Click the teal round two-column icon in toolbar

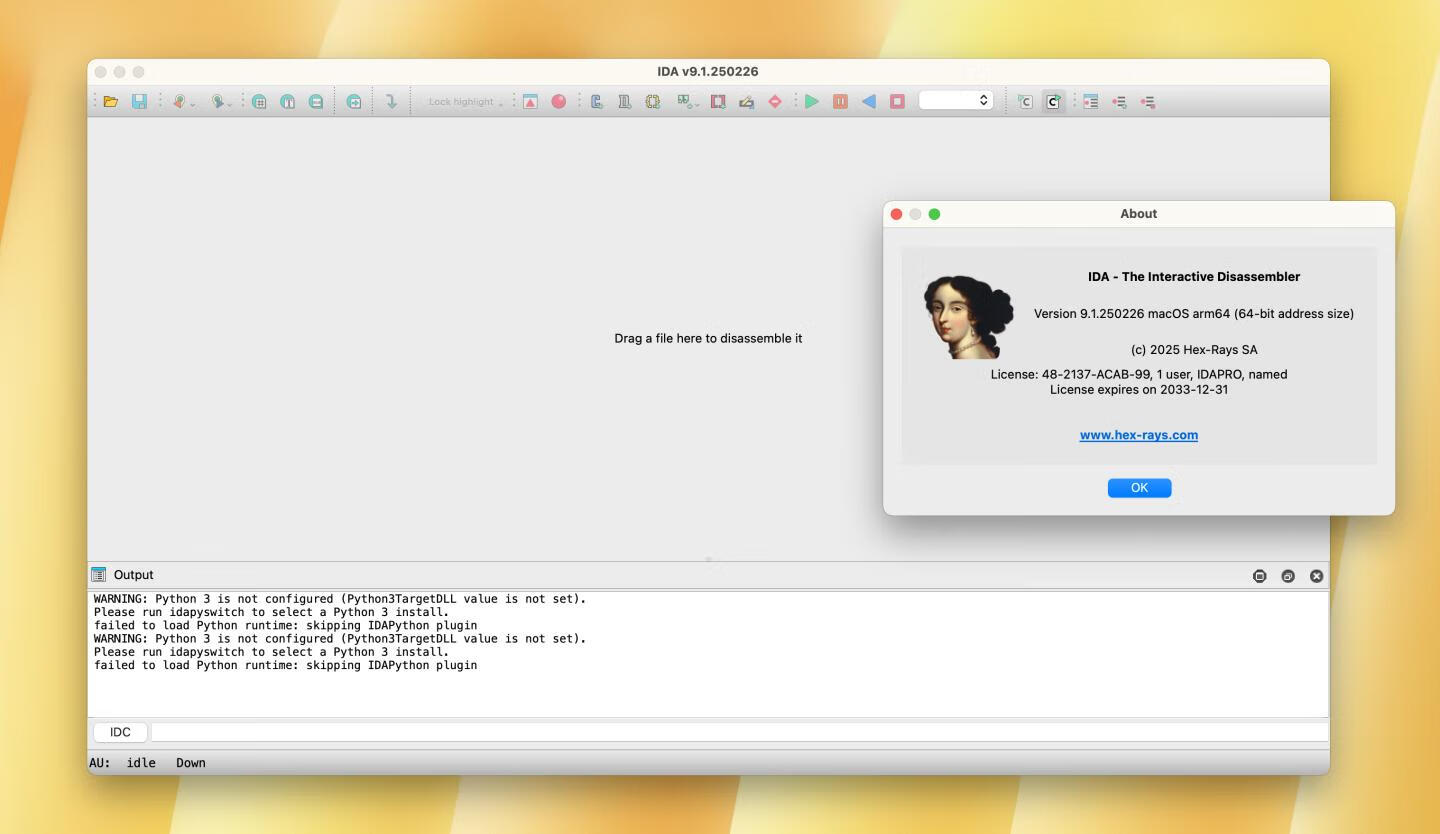pyautogui.click(x=287, y=101)
